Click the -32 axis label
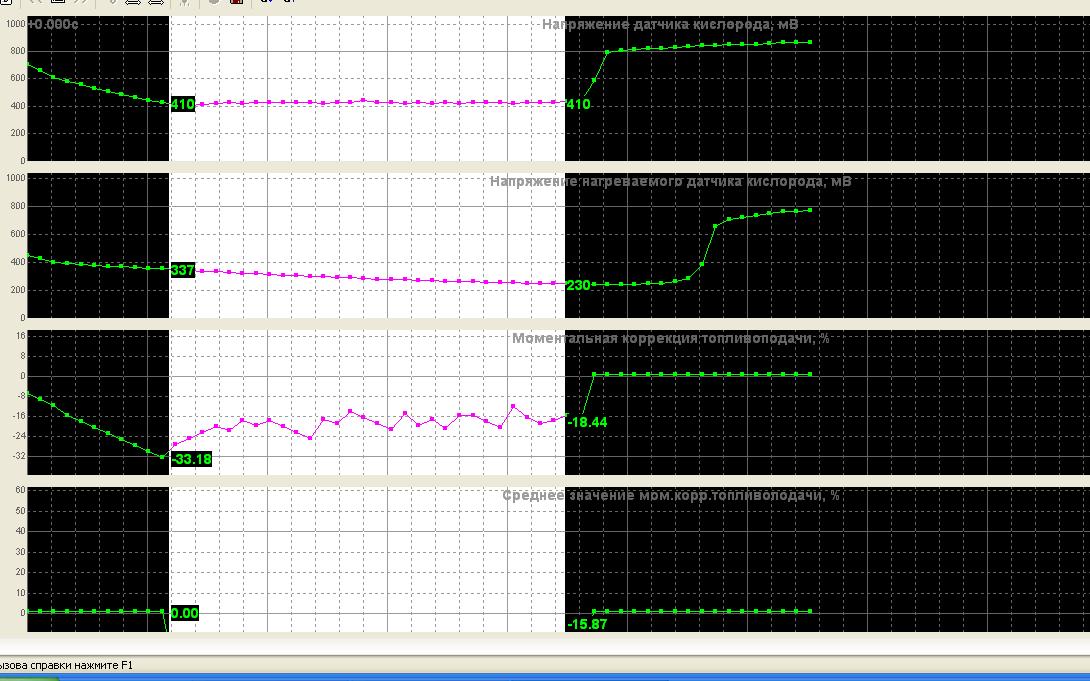Screen dimensions: 1090x681 point(18,457)
